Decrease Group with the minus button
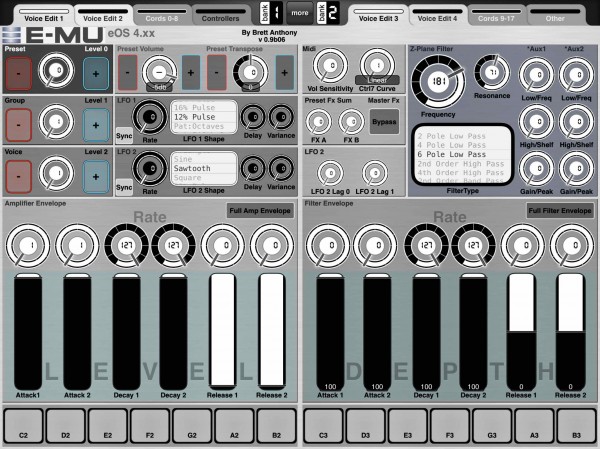 (18, 125)
